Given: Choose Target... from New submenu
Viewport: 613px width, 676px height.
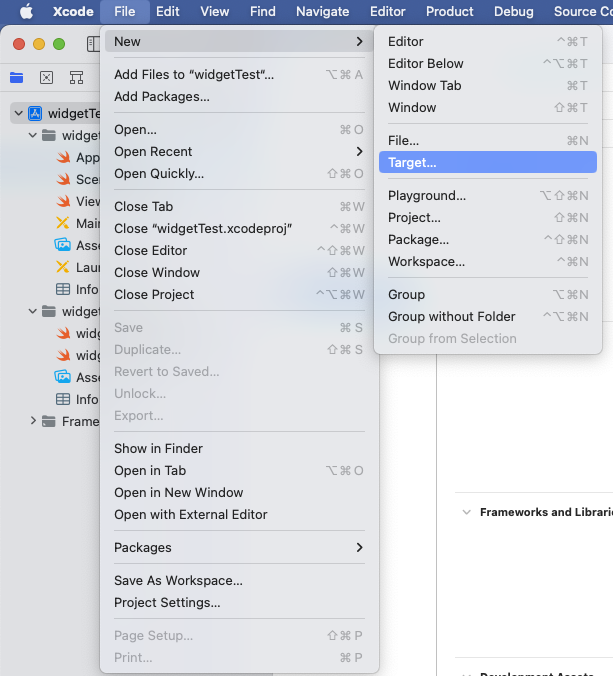Looking at the screenshot, I should (x=488, y=163).
